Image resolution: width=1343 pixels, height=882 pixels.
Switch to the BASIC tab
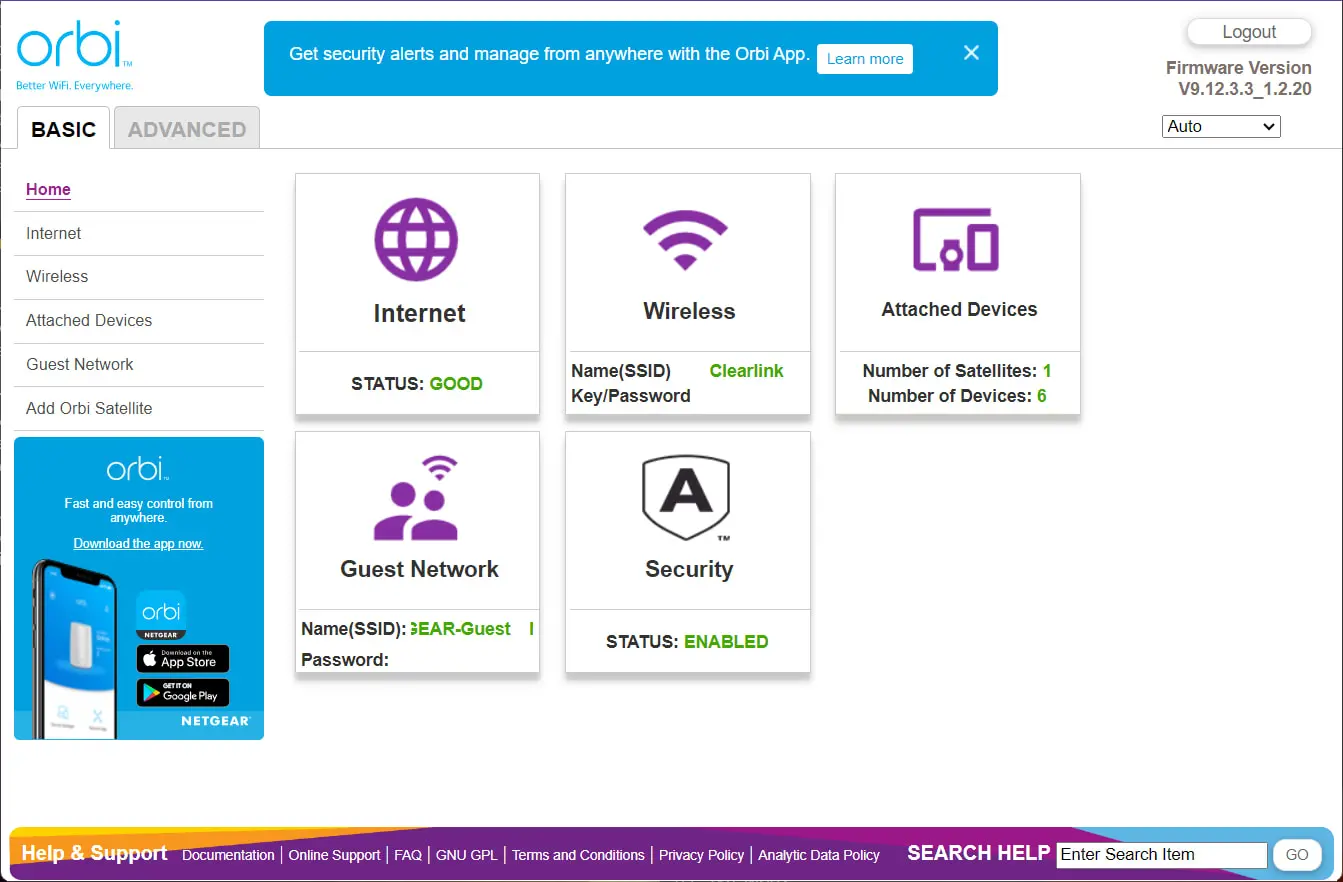click(x=63, y=129)
